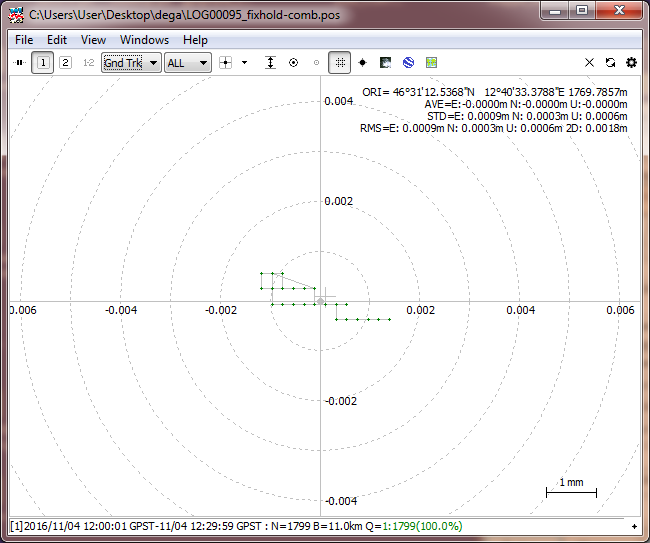Open the ALL quality filter dropdown
The width and height of the screenshot is (650, 543).
click(x=188, y=63)
